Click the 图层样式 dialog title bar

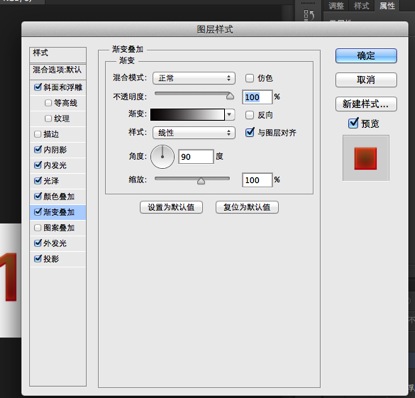tap(215, 29)
